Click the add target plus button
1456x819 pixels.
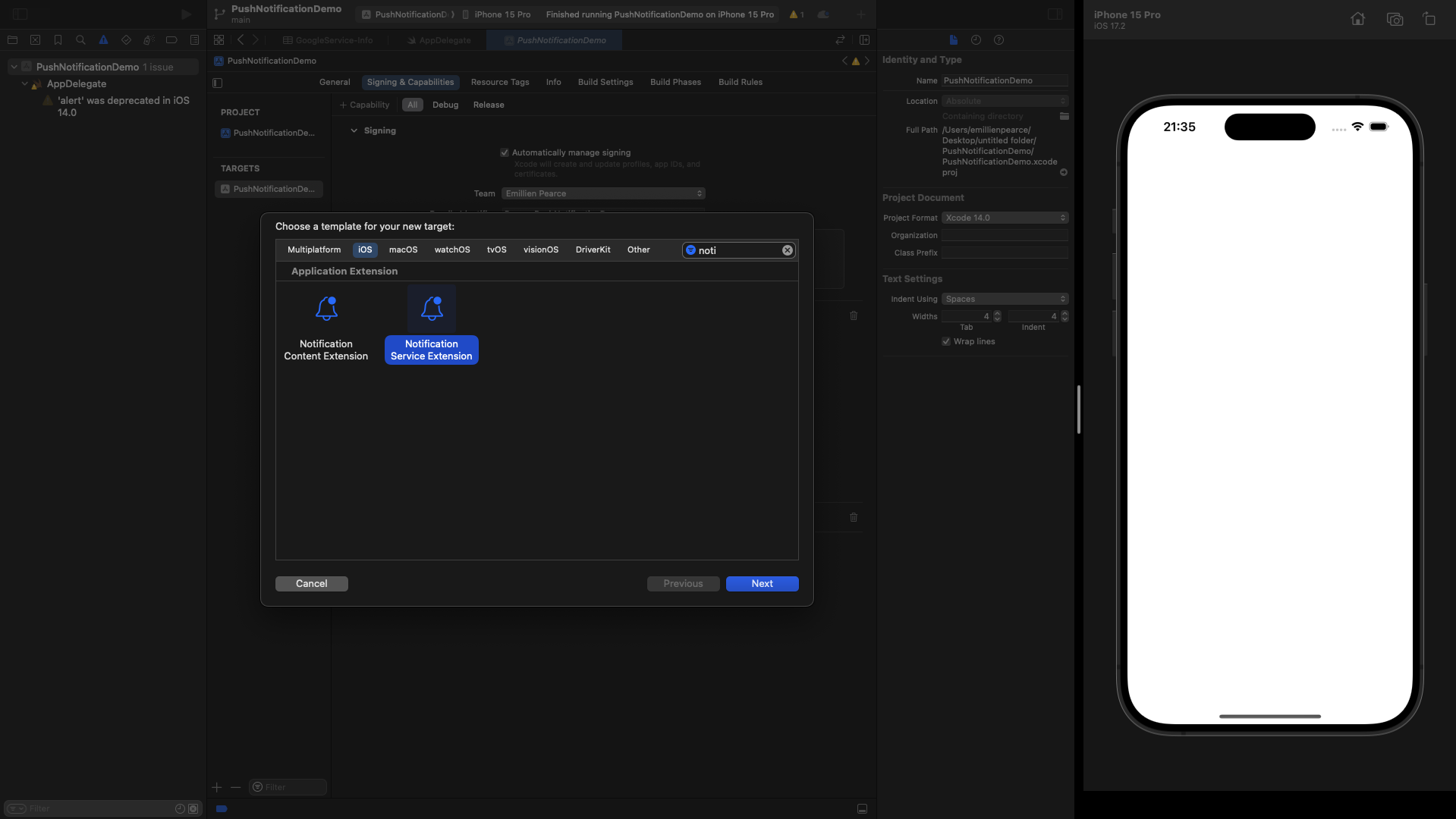[x=217, y=787]
